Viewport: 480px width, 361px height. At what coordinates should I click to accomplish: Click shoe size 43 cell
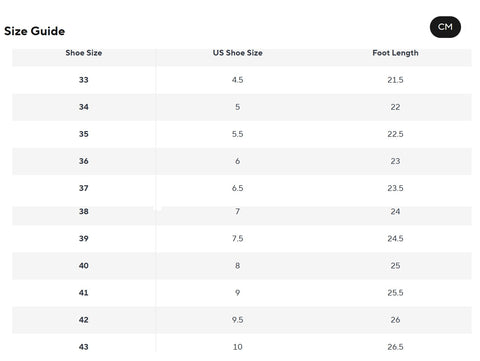pyautogui.click(x=84, y=347)
